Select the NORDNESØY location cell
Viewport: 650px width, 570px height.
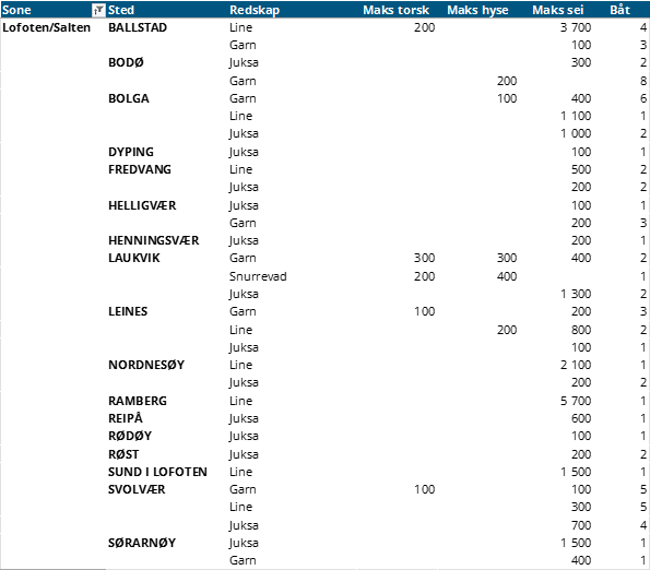(x=146, y=365)
